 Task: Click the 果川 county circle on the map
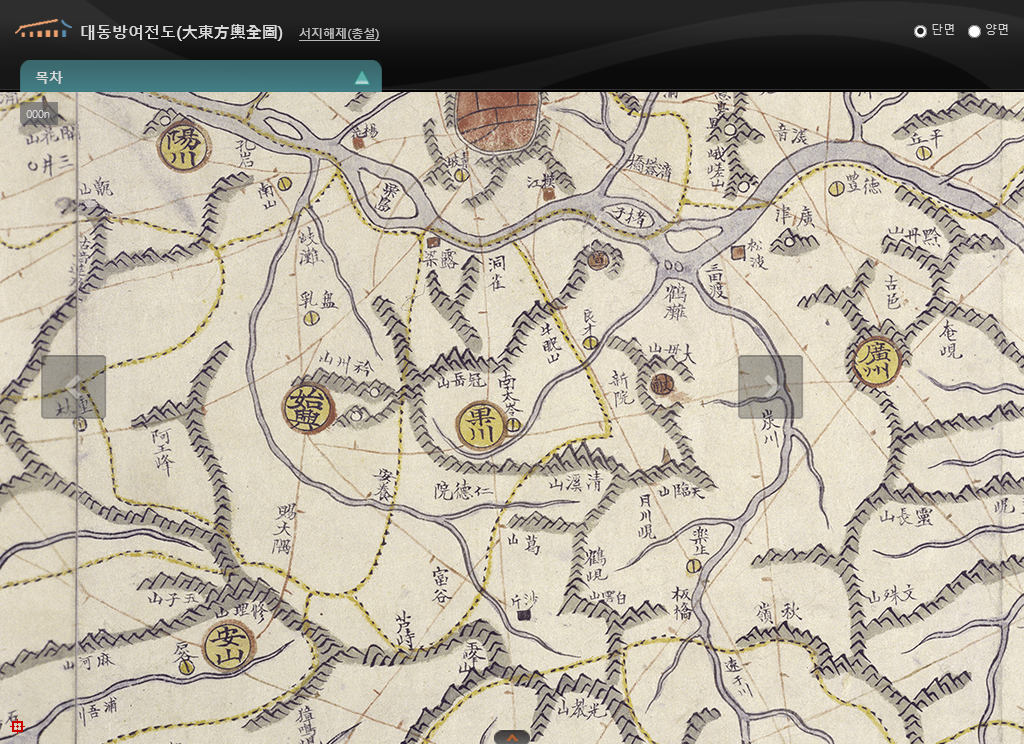coord(482,426)
